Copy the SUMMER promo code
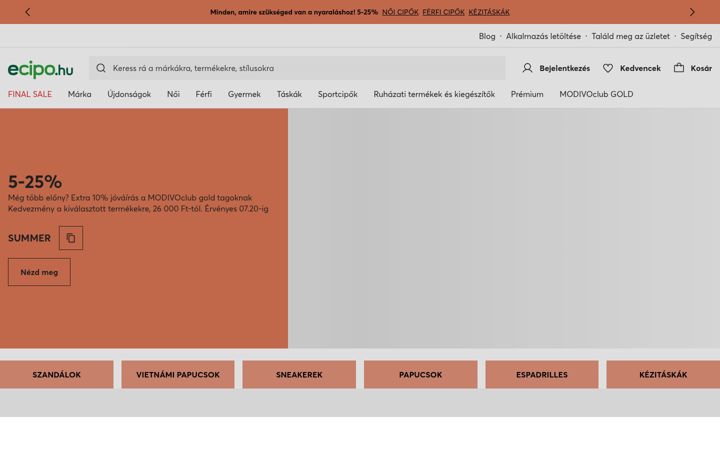The image size is (720, 450). (x=71, y=238)
